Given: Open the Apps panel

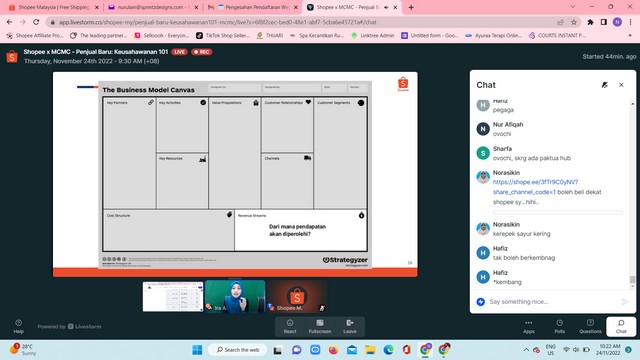Looking at the screenshot, I should click(529, 327).
